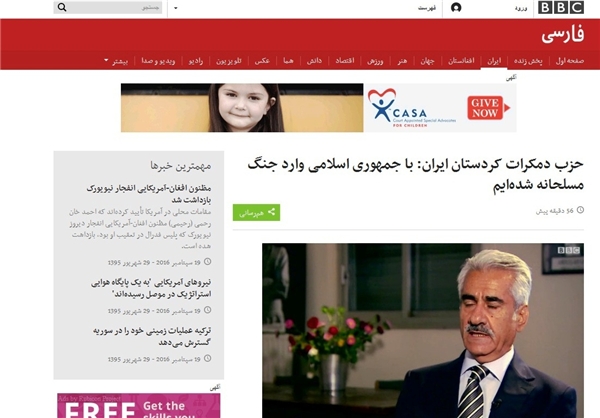Select the ایران navigation tab
Screen dimensions: 600x418
(x=493, y=61)
